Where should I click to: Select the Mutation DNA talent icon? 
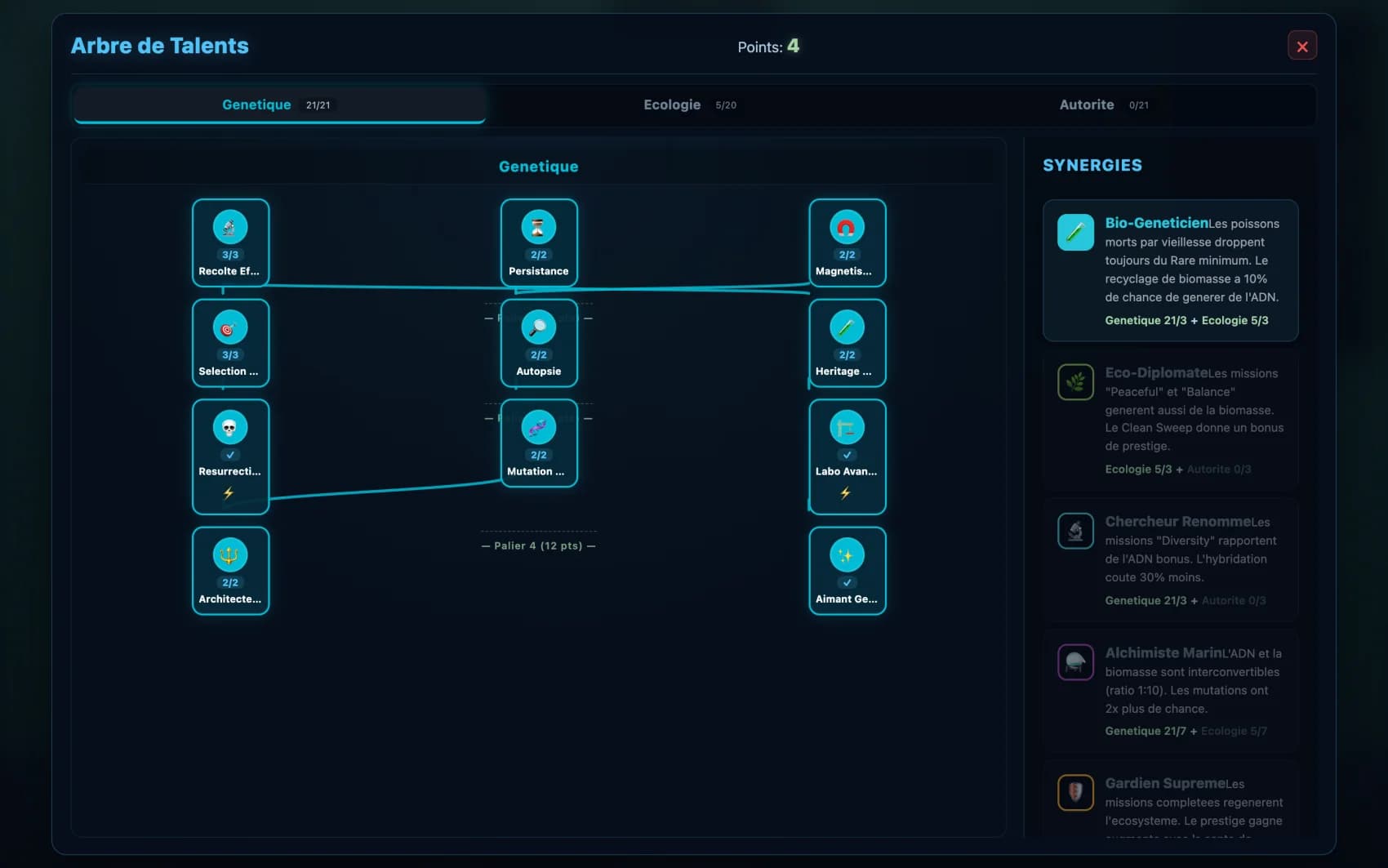539,428
